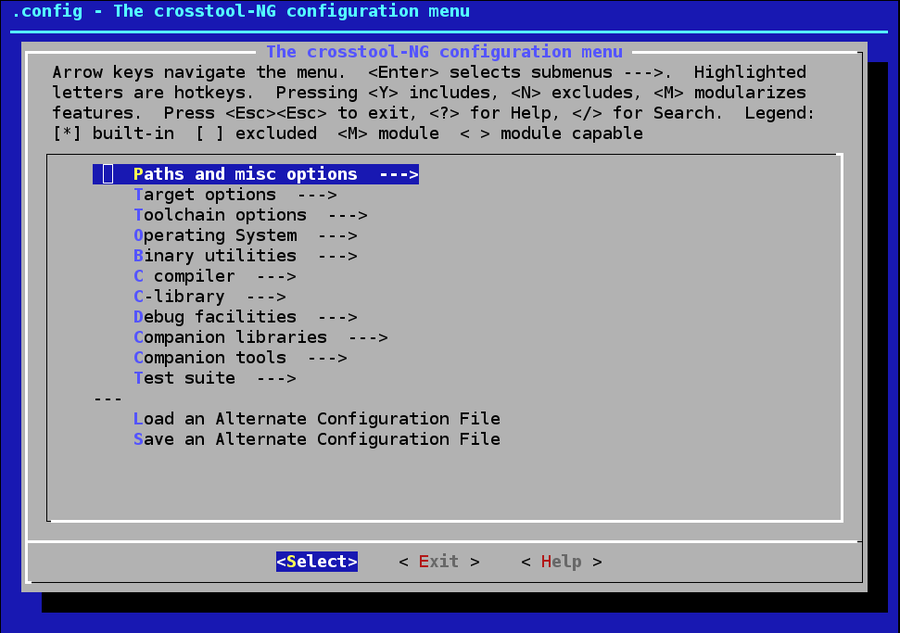Click the Help button
The width and height of the screenshot is (900, 633).
coord(561,561)
